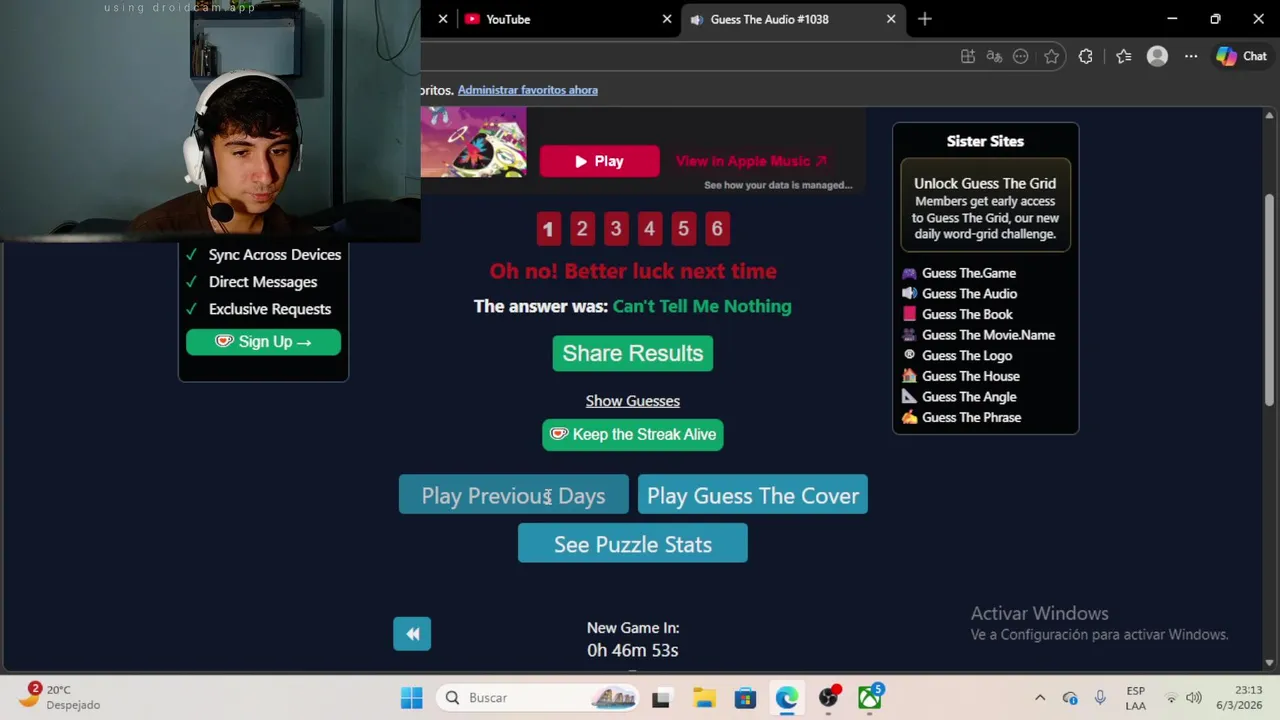Viewport: 1280px width, 720px height.
Task: Select guess number 4 box
Action: coord(650,229)
